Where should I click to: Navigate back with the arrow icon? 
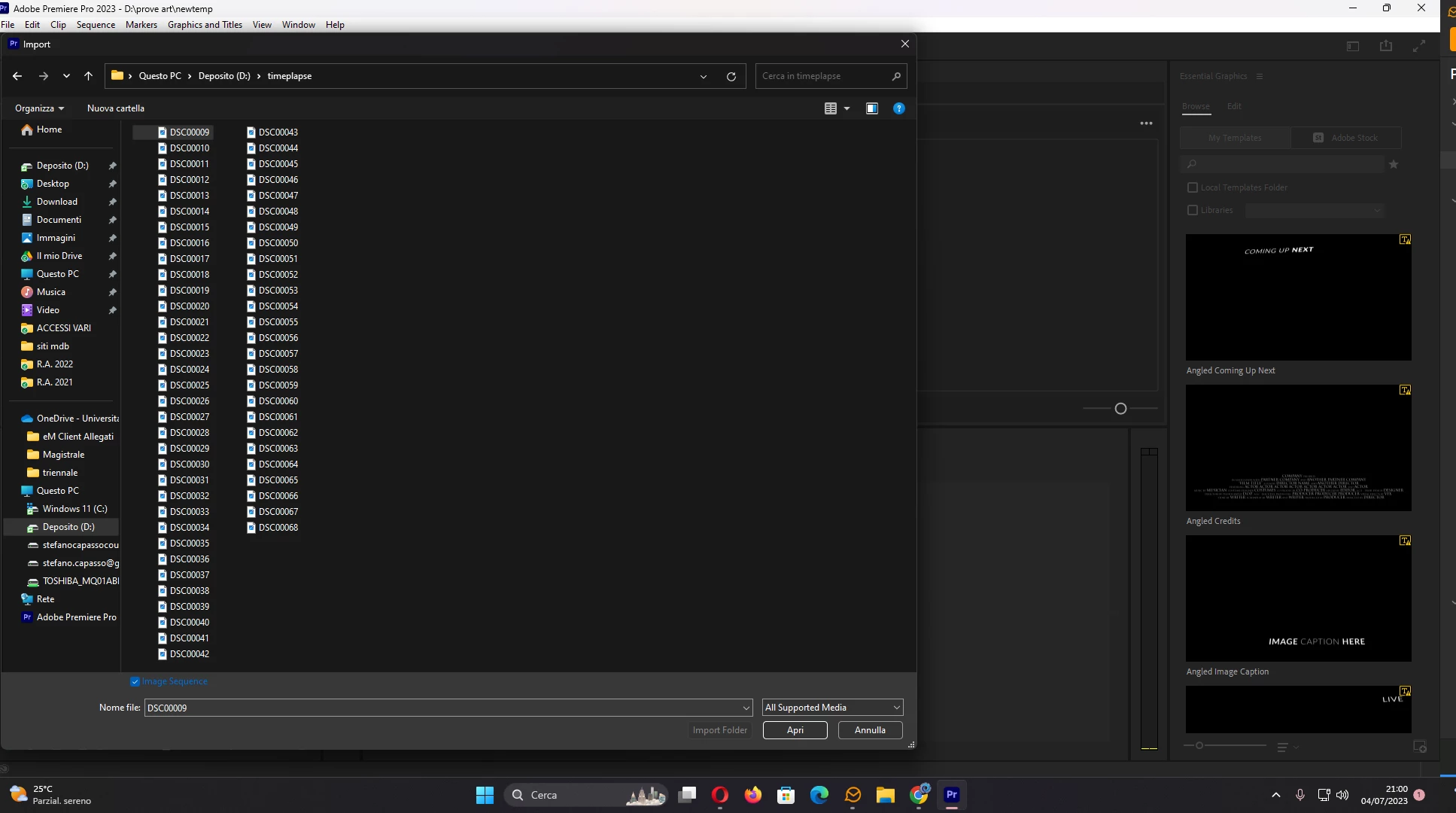tap(17, 76)
